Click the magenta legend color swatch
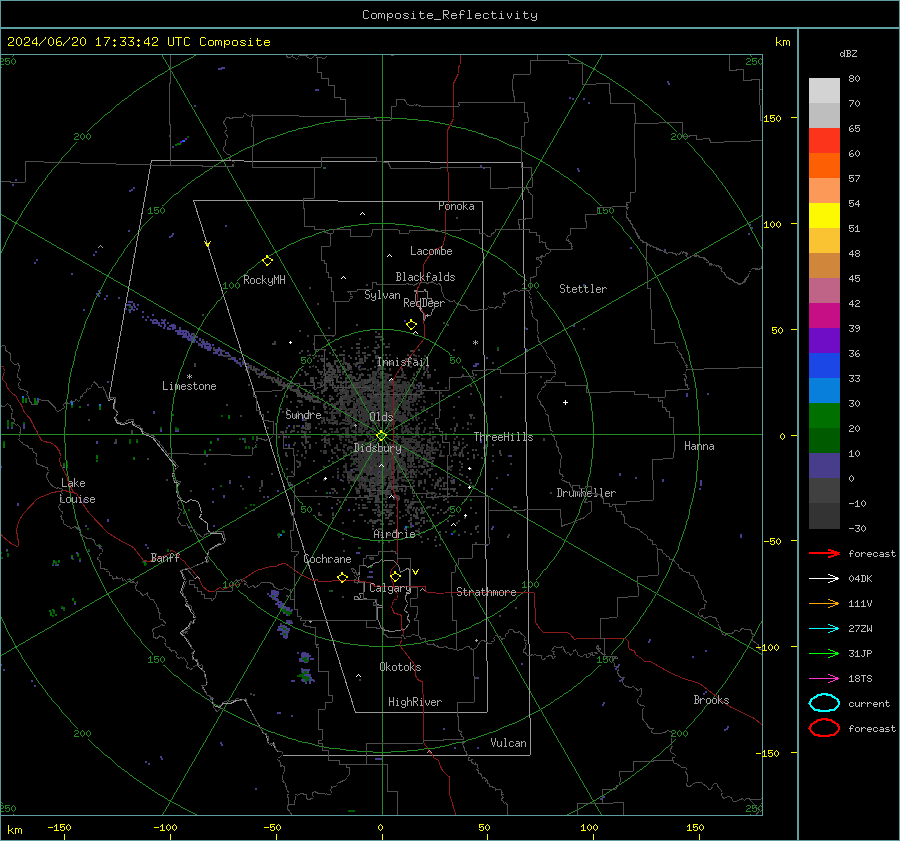 click(x=824, y=316)
